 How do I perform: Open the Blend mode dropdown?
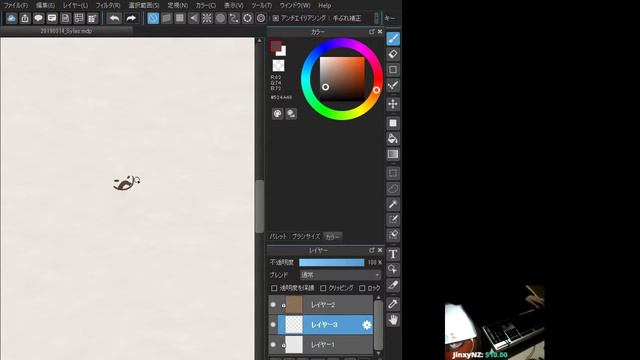pyautogui.click(x=340, y=275)
